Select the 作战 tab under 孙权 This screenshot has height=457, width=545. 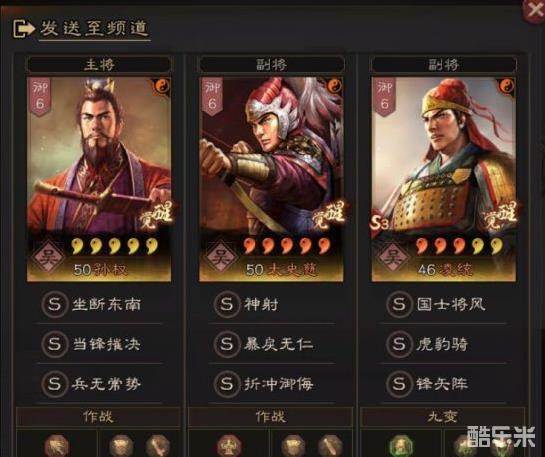click(98, 417)
